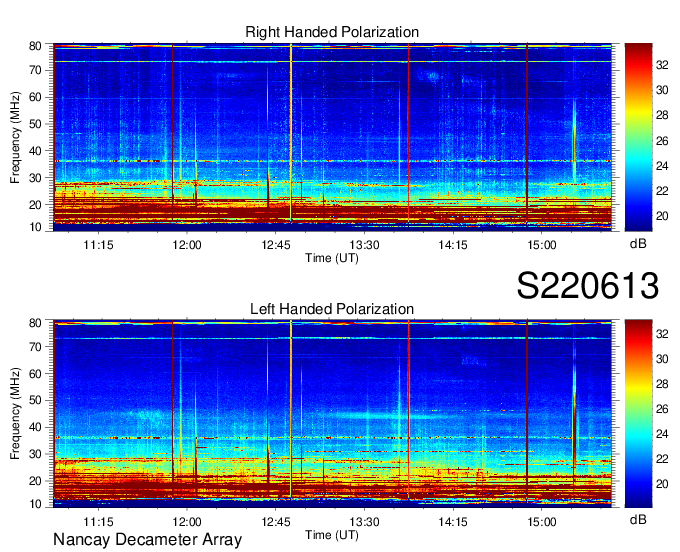
Task: Click the 70 MHz tick label on the top plot
Action: (x=35, y=70)
